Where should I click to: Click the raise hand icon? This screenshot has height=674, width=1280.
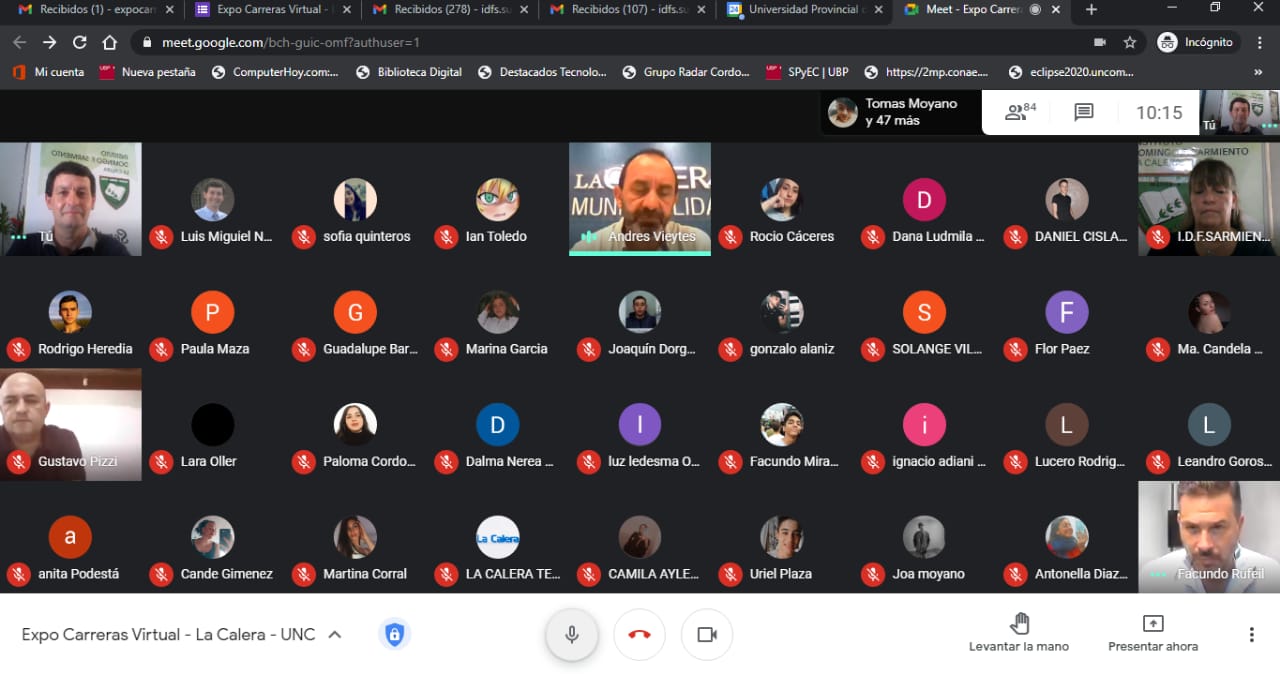click(x=1019, y=624)
